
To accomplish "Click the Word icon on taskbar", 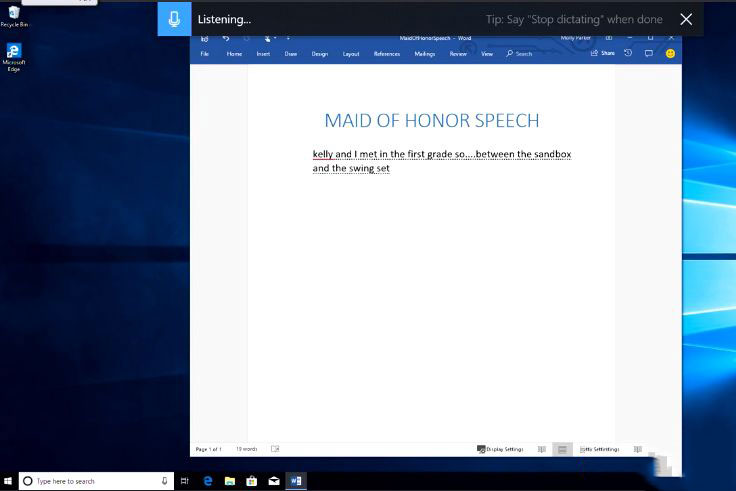I will (296, 481).
